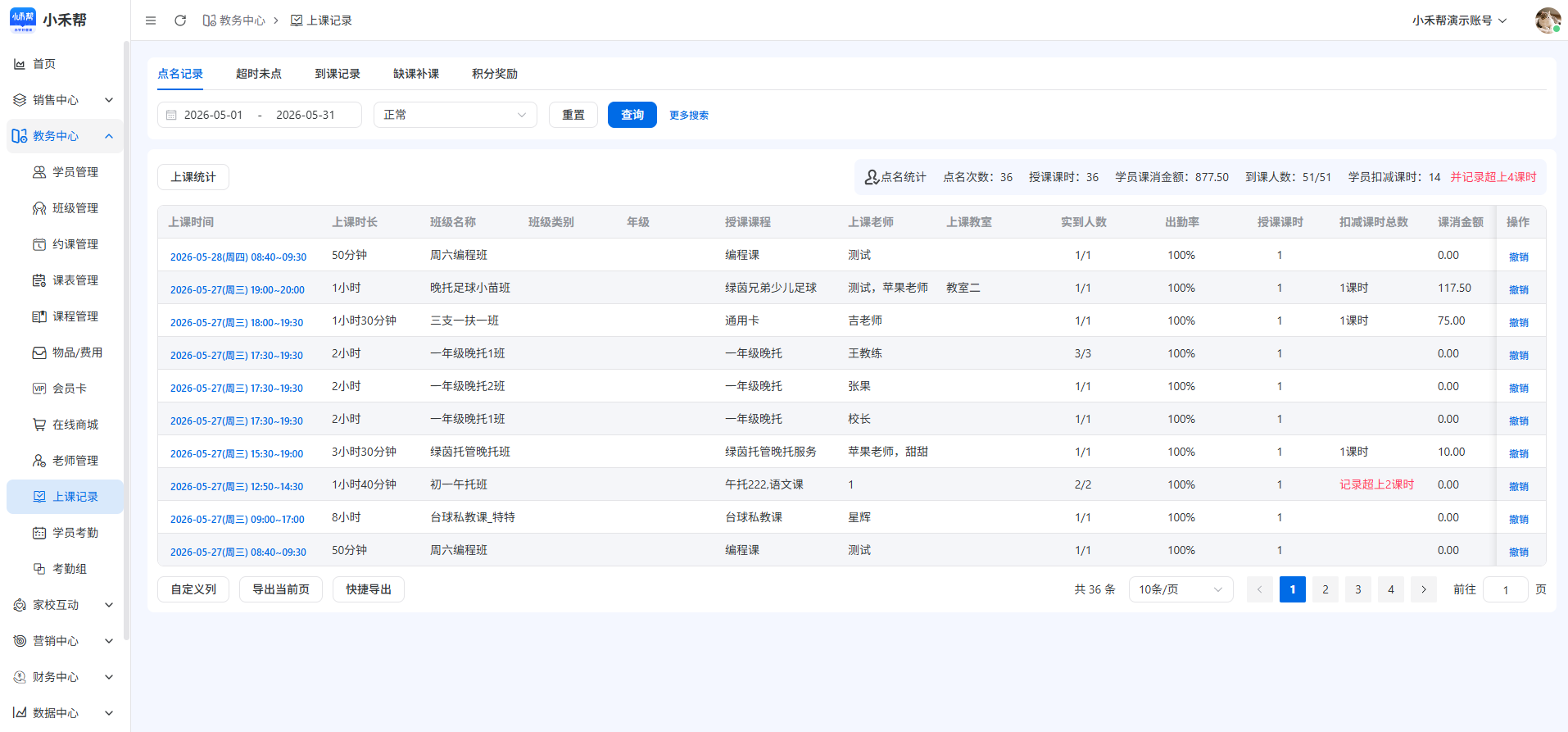The image size is (1568, 732).
Task: Go to page 3 in the pagination
Action: (1358, 589)
